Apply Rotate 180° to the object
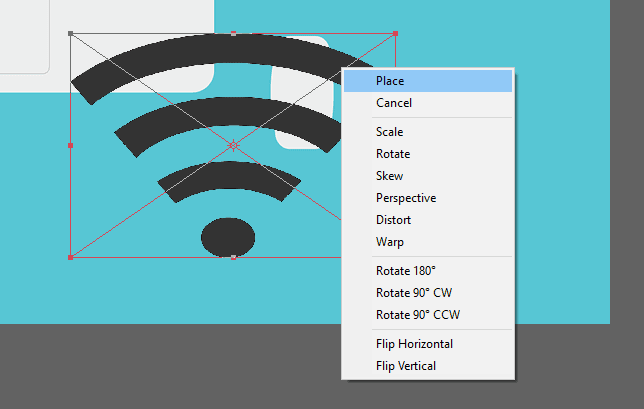Image resolution: width=644 pixels, height=409 pixels. point(428,271)
